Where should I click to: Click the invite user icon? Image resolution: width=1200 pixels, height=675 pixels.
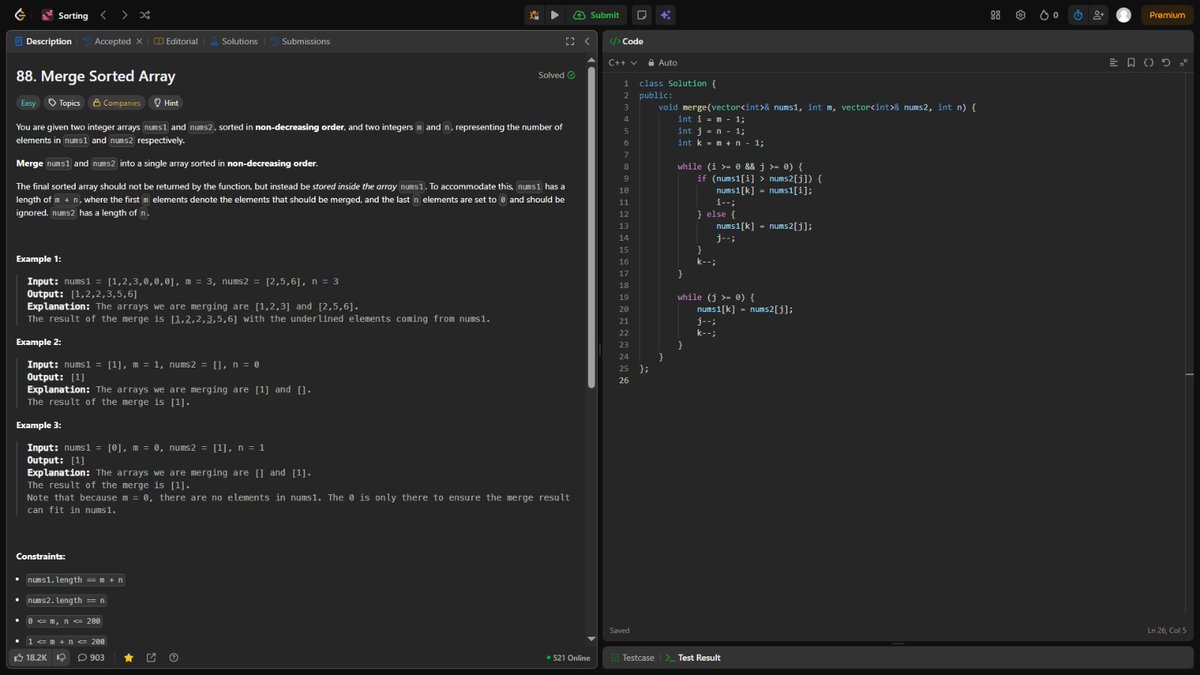1099,15
